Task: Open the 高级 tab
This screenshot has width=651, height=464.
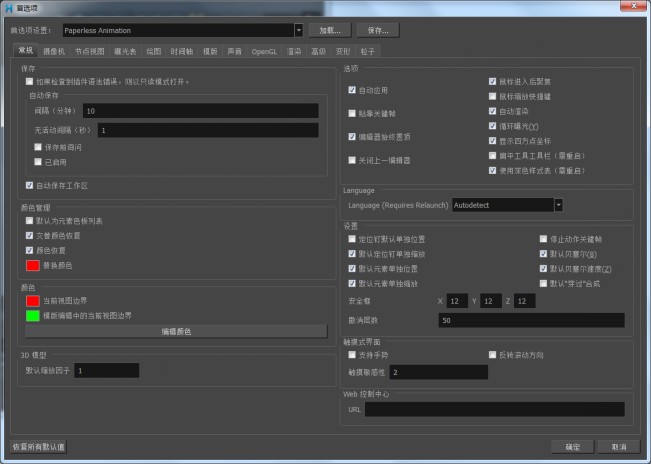Action: click(318, 51)
